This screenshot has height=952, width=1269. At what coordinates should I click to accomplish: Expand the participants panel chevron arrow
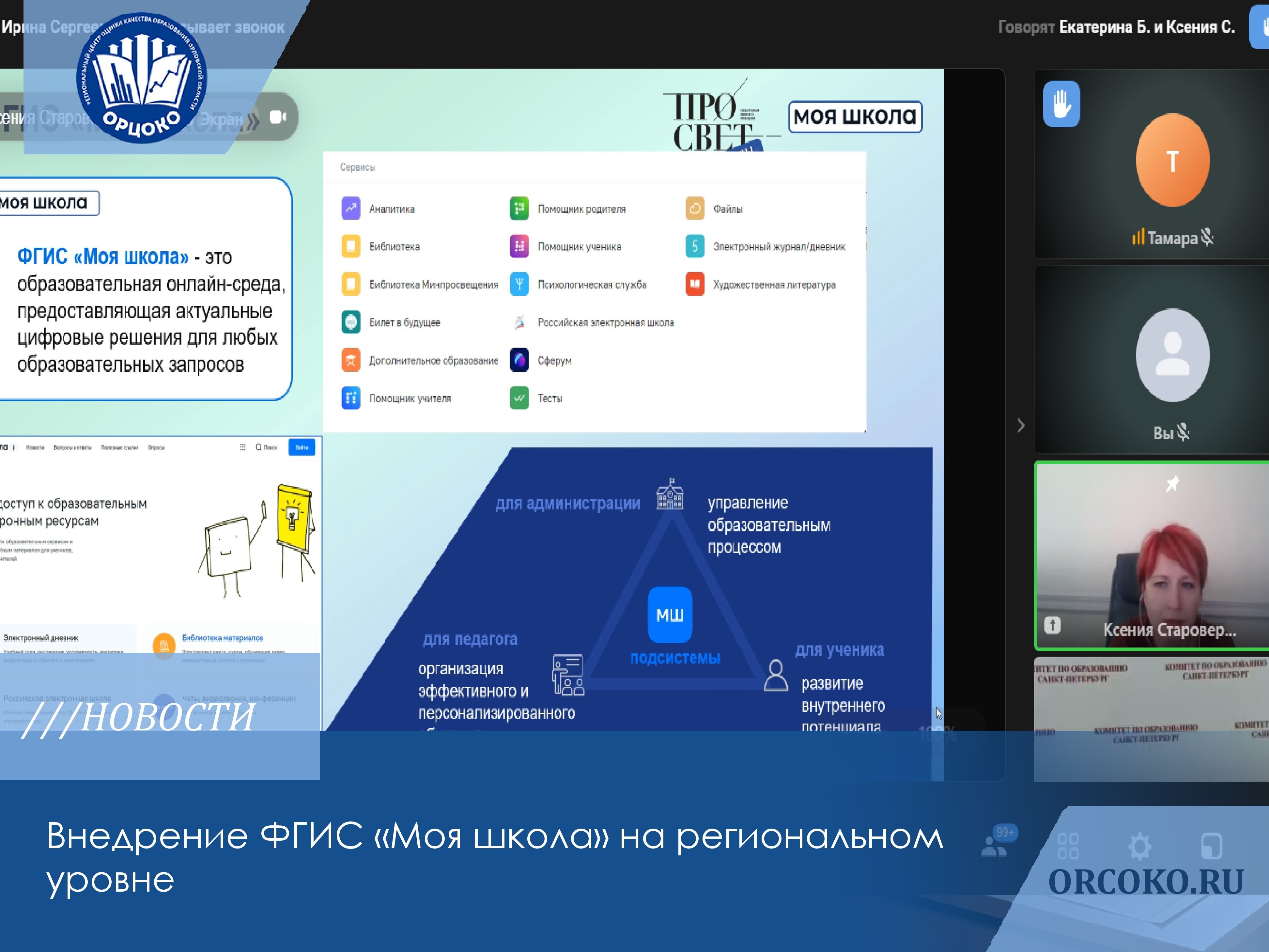point(1021,425)
